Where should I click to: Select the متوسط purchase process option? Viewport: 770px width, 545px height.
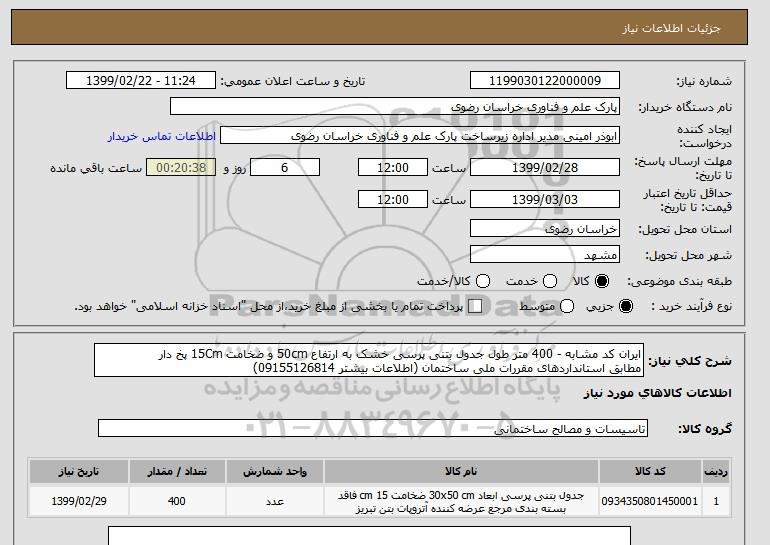567,306
